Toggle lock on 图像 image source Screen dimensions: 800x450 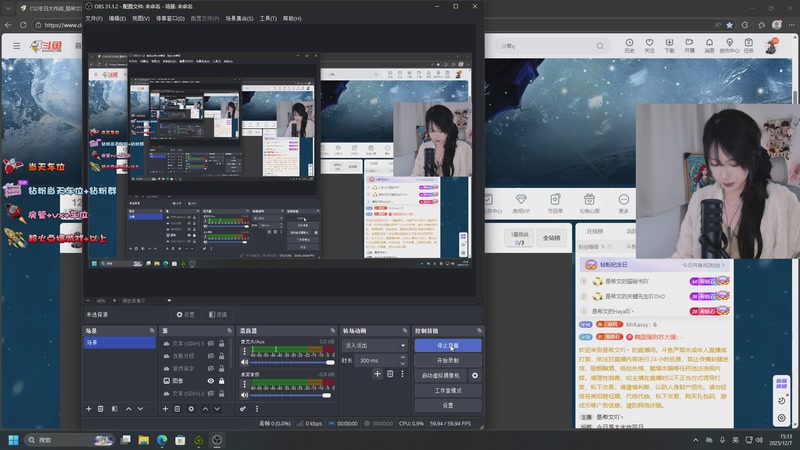(x=221, y=381)
